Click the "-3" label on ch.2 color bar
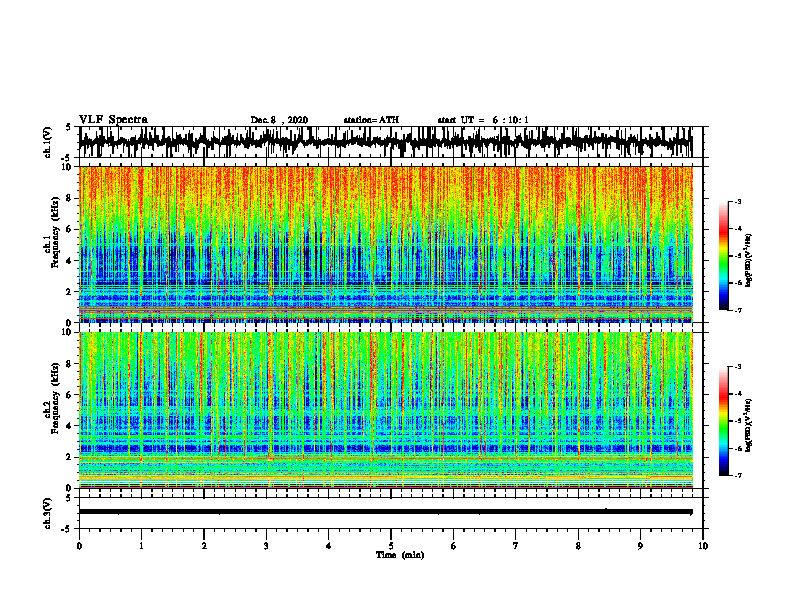 737,367
